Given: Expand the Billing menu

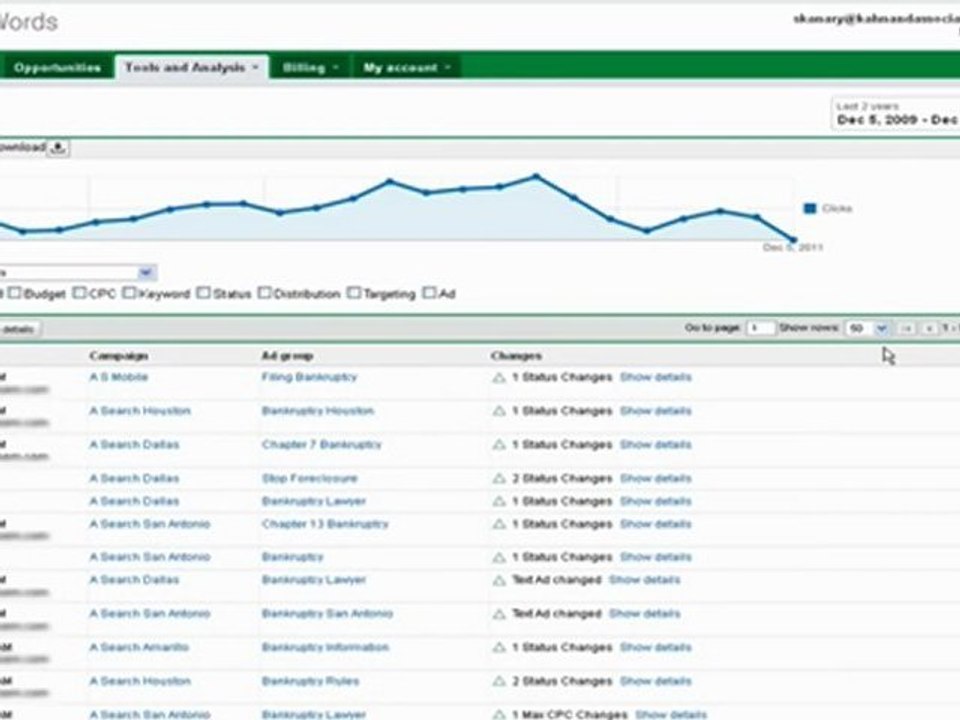Looking at the screenshot, I should click(310, 67).
